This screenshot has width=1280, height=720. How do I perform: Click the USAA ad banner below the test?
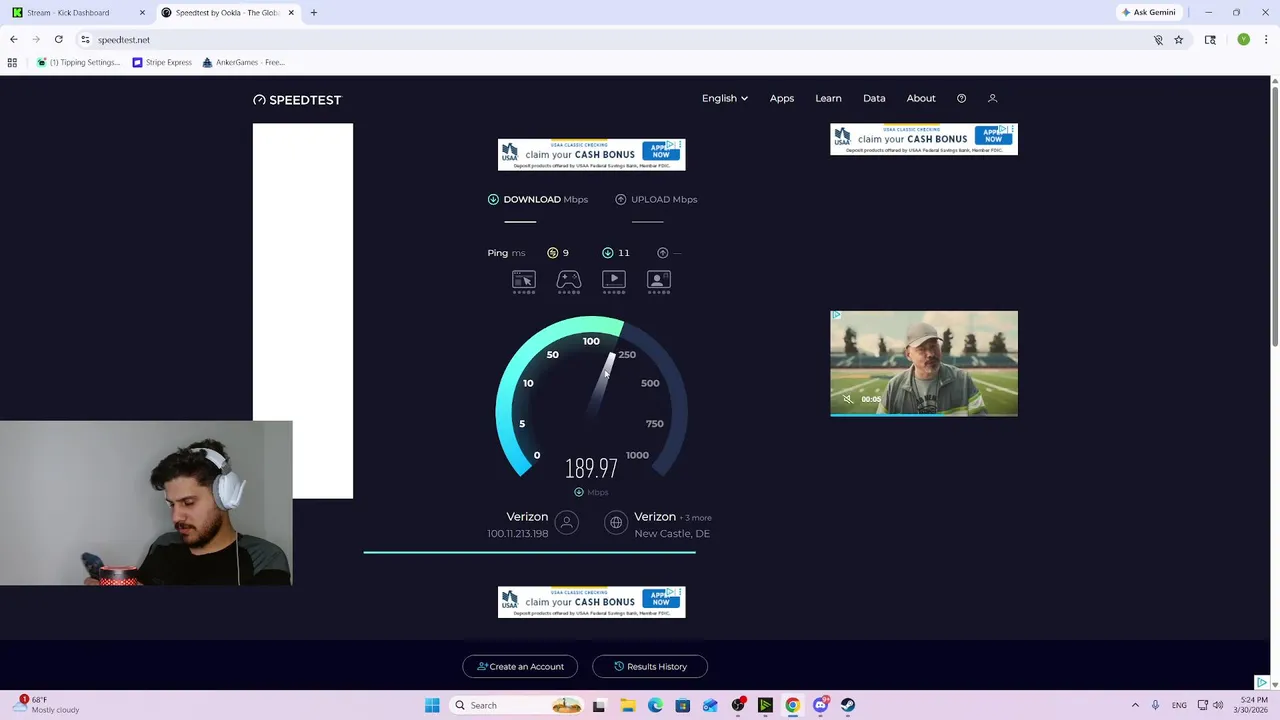[x=592, y=602]
